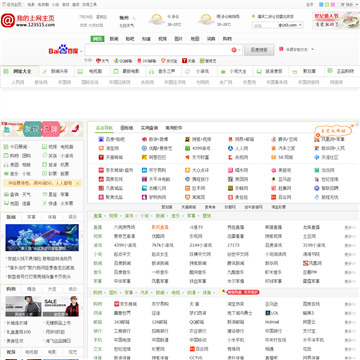Select the 图片 search tab
The height and width of the screenshot is (360, 360).
tap(178, 39)
